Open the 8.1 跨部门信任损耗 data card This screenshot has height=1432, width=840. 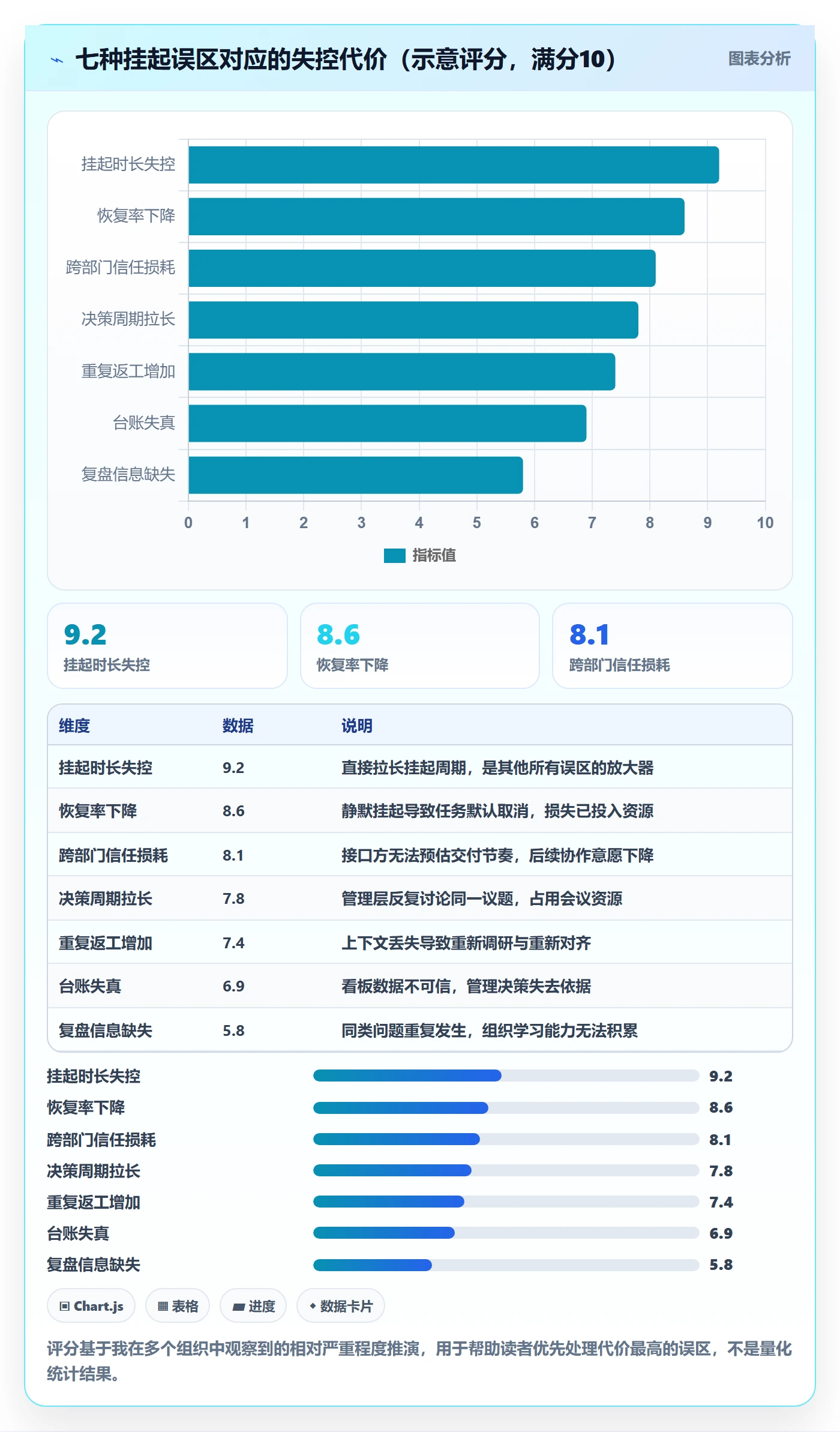(673, 646)
